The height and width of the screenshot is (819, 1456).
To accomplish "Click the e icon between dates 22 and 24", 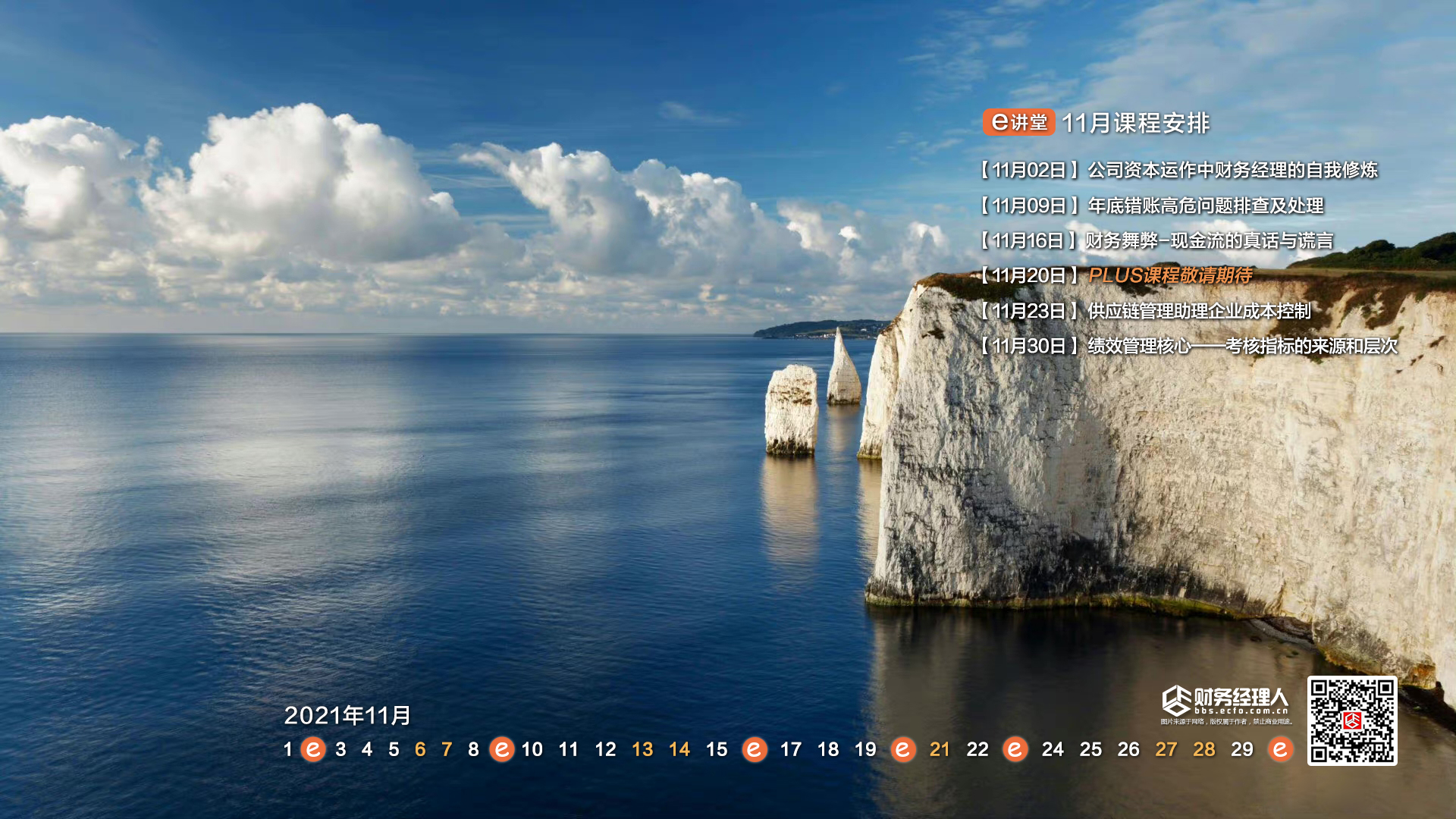I will coord(1015,749).
